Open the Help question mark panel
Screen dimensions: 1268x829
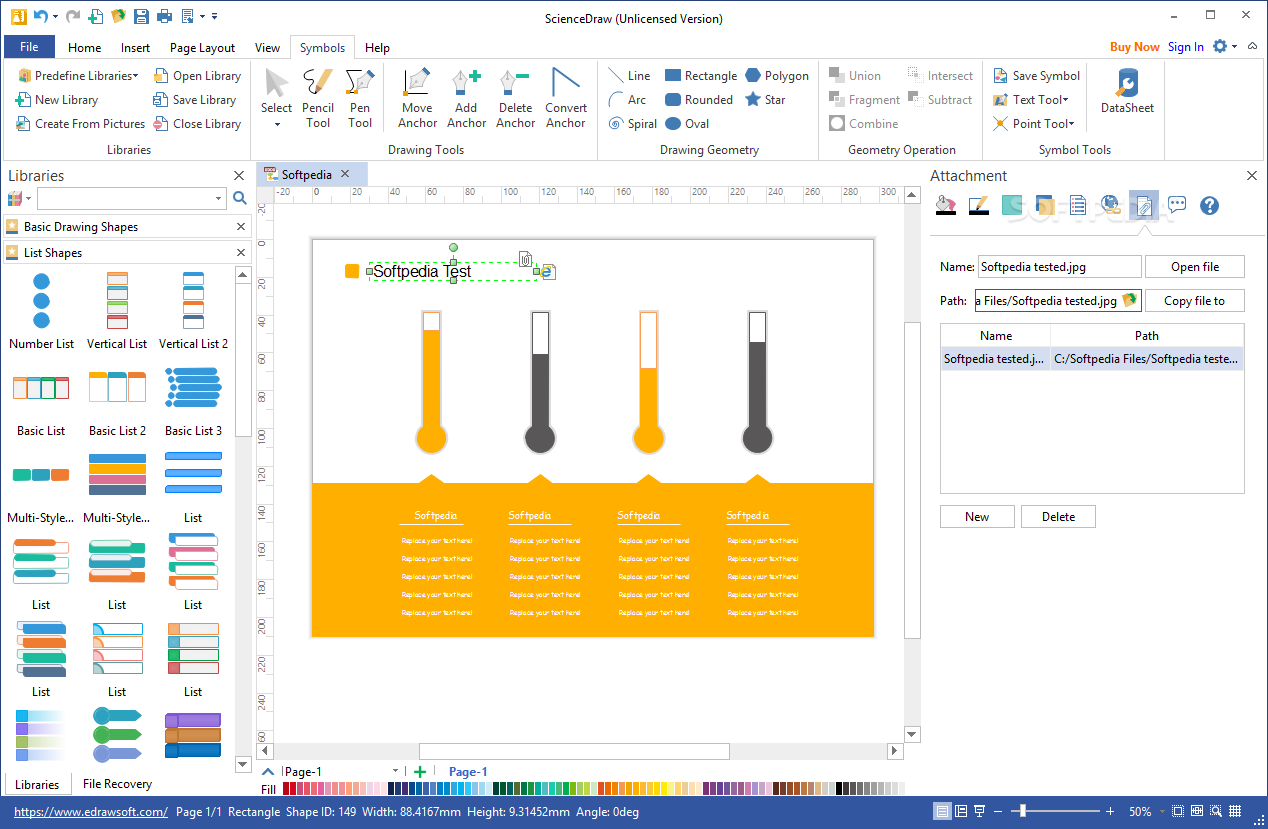coord(1210,206)
